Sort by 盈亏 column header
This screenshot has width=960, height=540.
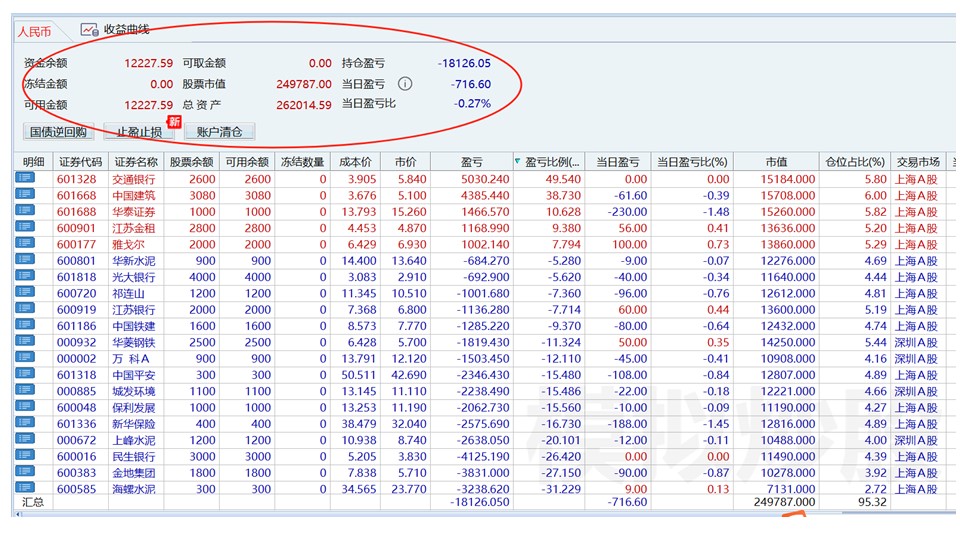tap(472, 162)
